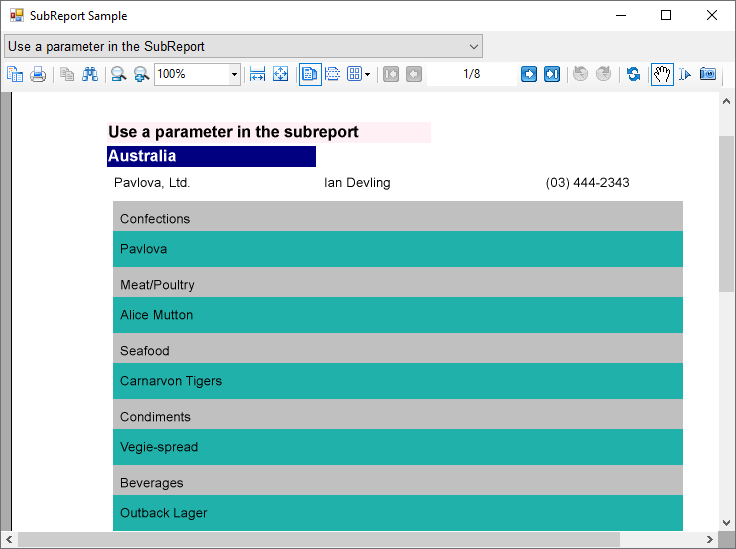Click the Seafood category row
736x549 pixels.
click(x=398, y=348)
